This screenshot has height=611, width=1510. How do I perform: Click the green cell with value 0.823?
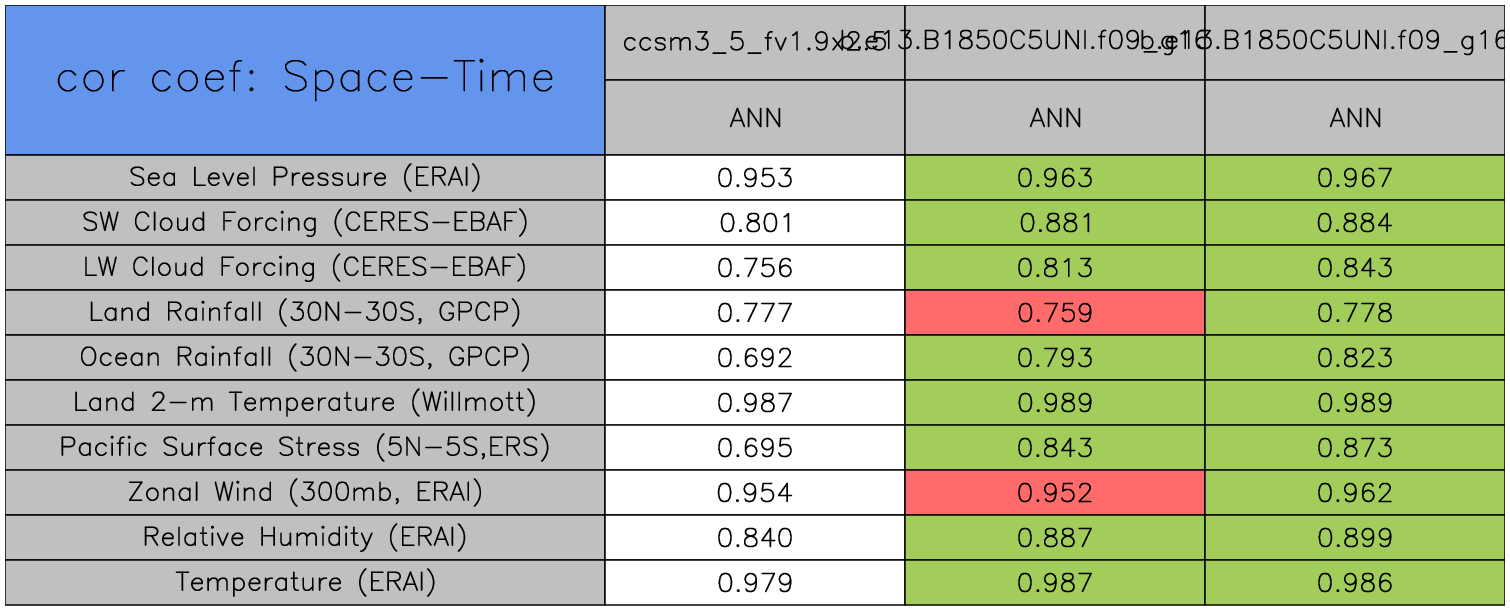(1354, 358)
